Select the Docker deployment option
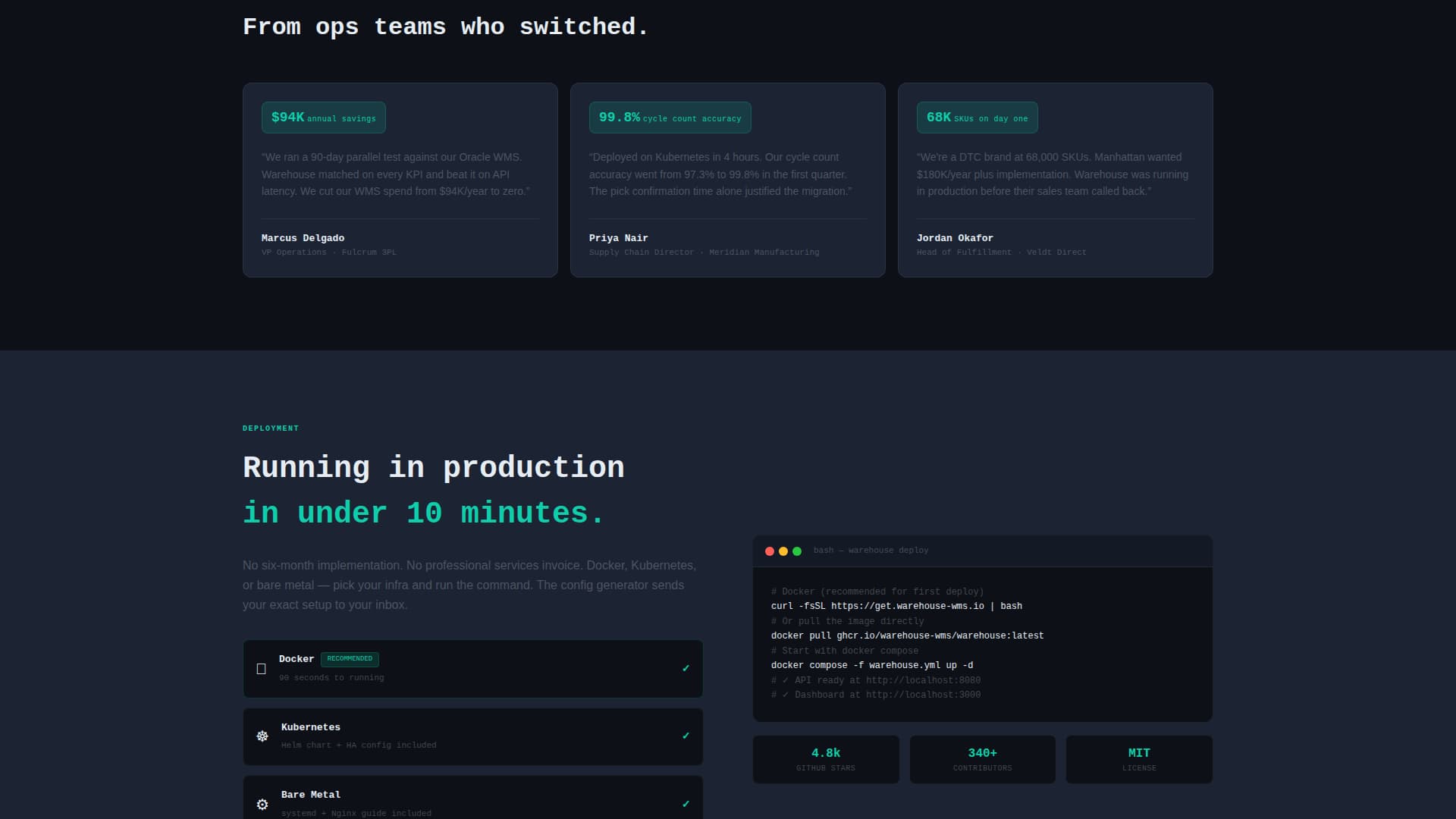 (472, 669)
